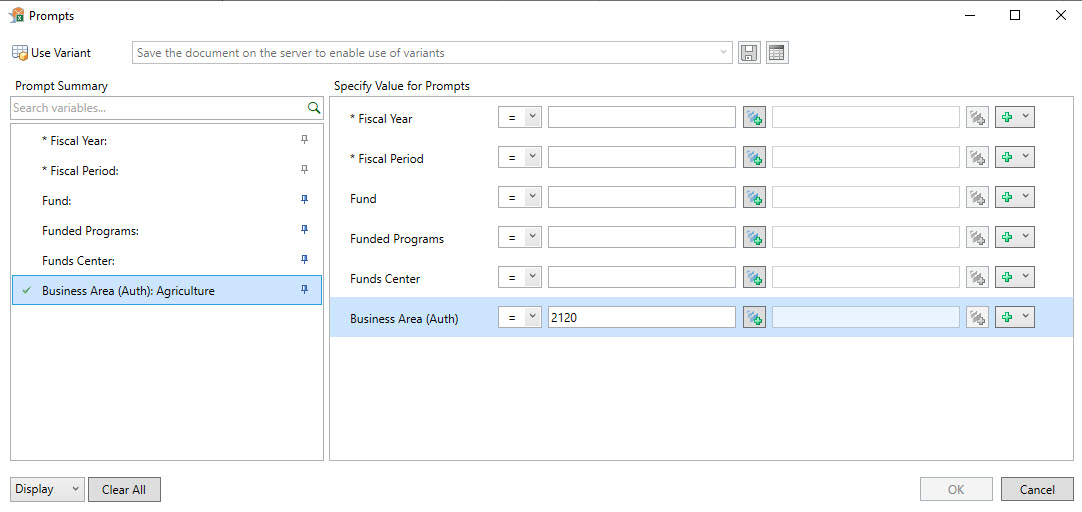Open the value help for the Fund low value

[754, 198]
